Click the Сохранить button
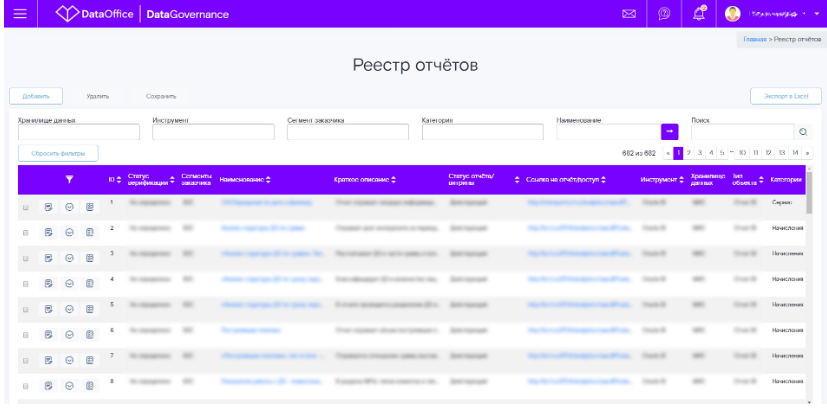The height and width of the screenshot is (411, 827). pos(161,97)
